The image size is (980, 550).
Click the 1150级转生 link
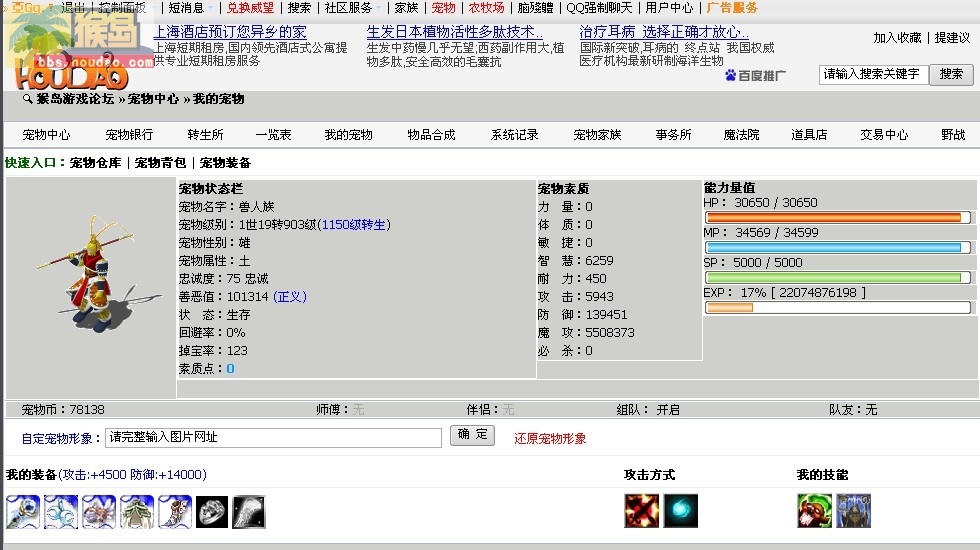pos(354,224)
